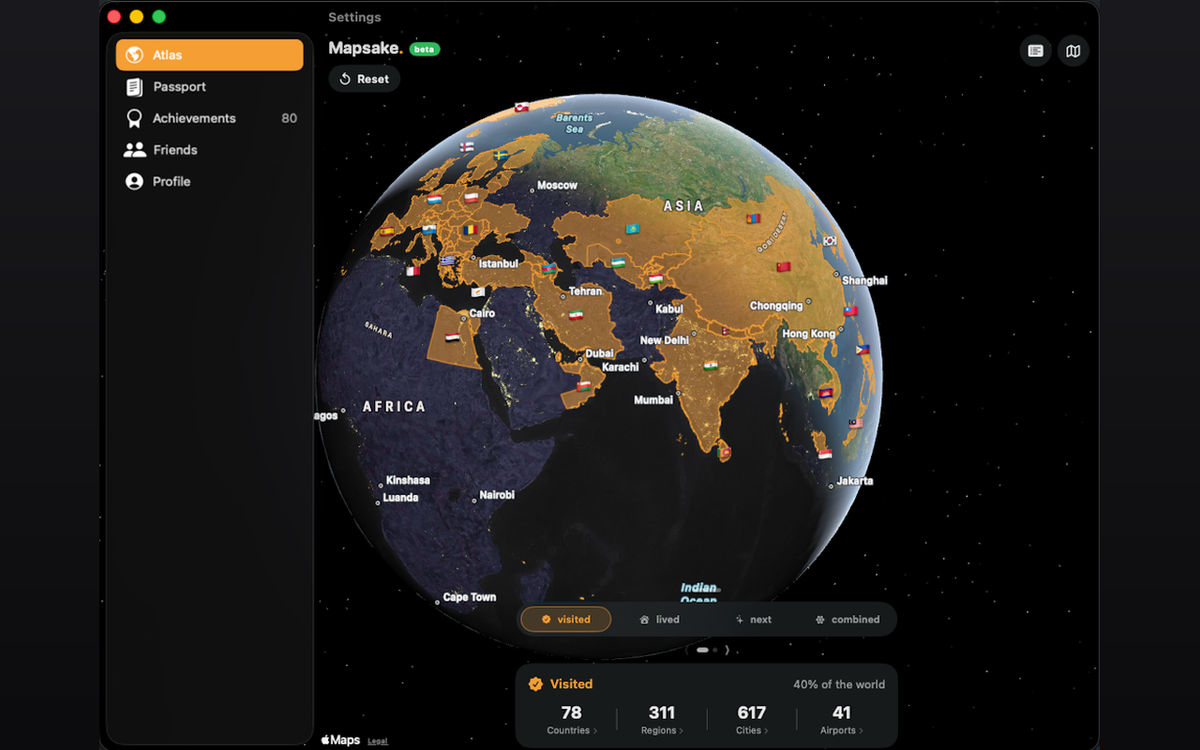Click the Azerbaijan flag on globe

548,268
